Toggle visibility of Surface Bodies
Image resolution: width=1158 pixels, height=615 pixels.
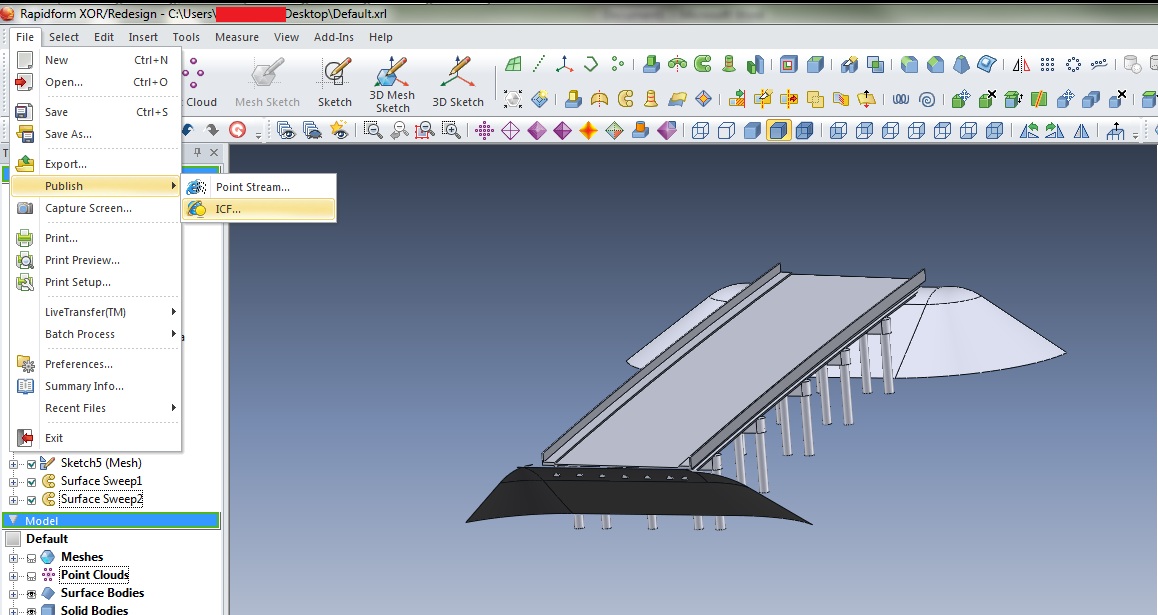pyautogui.click(x=31, y=593)
